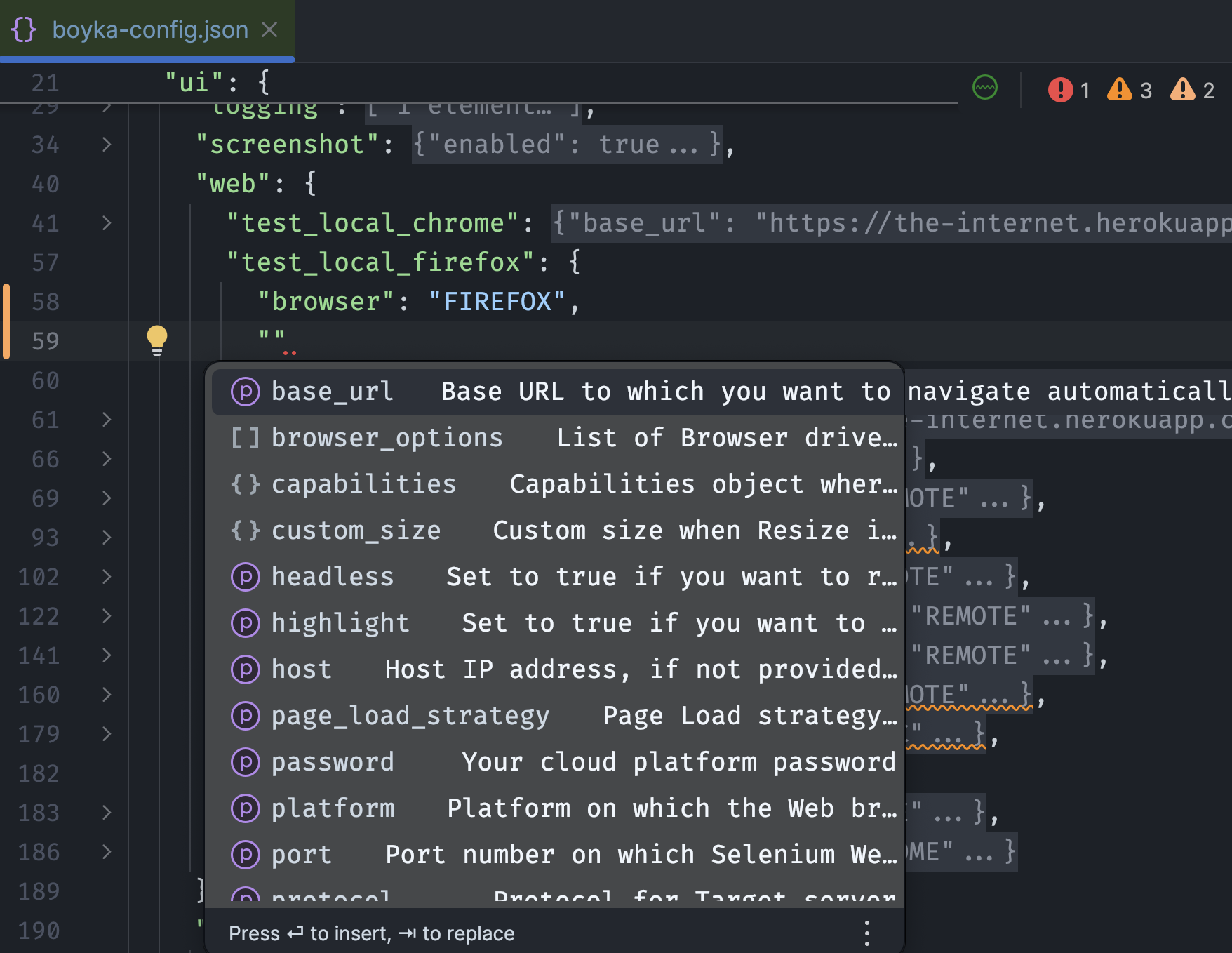Expand collapsed test_local_chrome object placeholder
Screen dimensions: 1232x953
pyautogui.click(x=891, y=223)
